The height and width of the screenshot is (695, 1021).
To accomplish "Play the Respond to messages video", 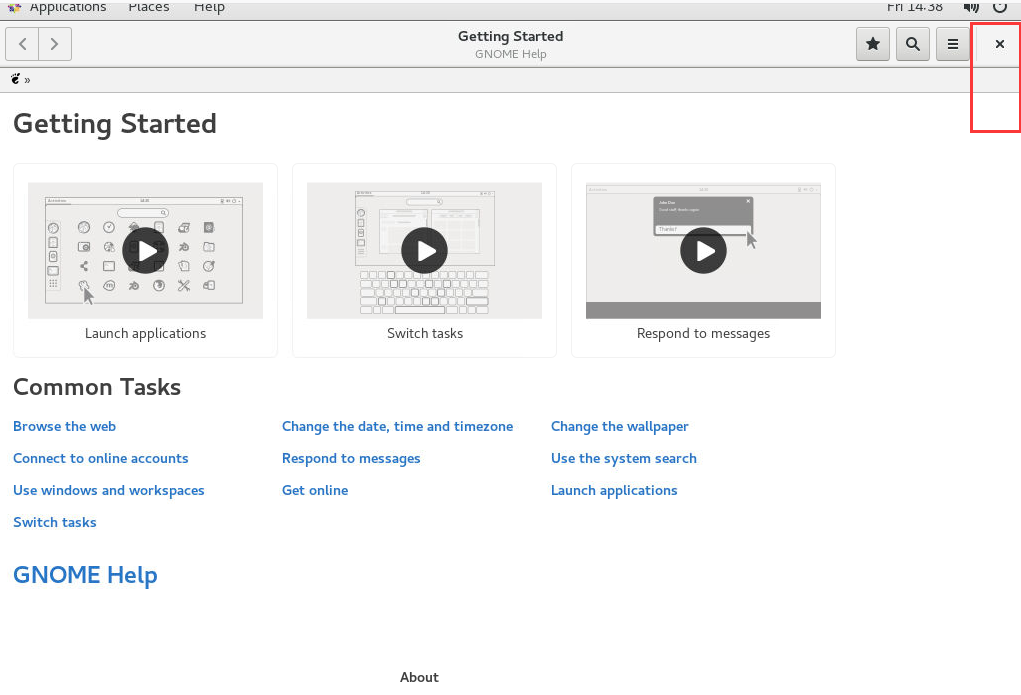I will 703,251.
